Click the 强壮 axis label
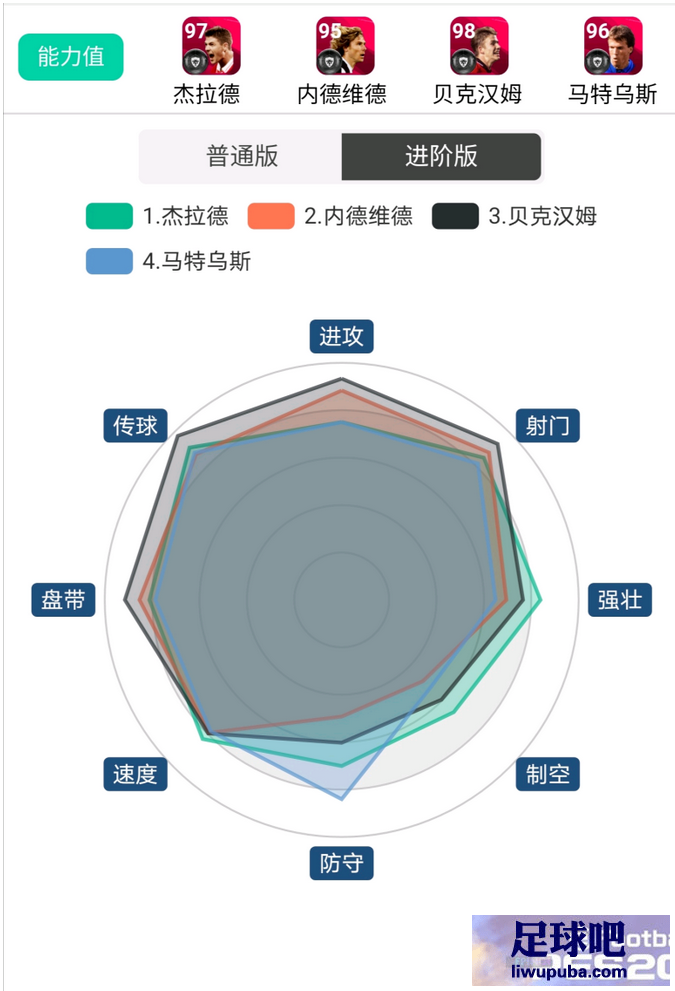The image size is (675, 991). click(620, 600)
